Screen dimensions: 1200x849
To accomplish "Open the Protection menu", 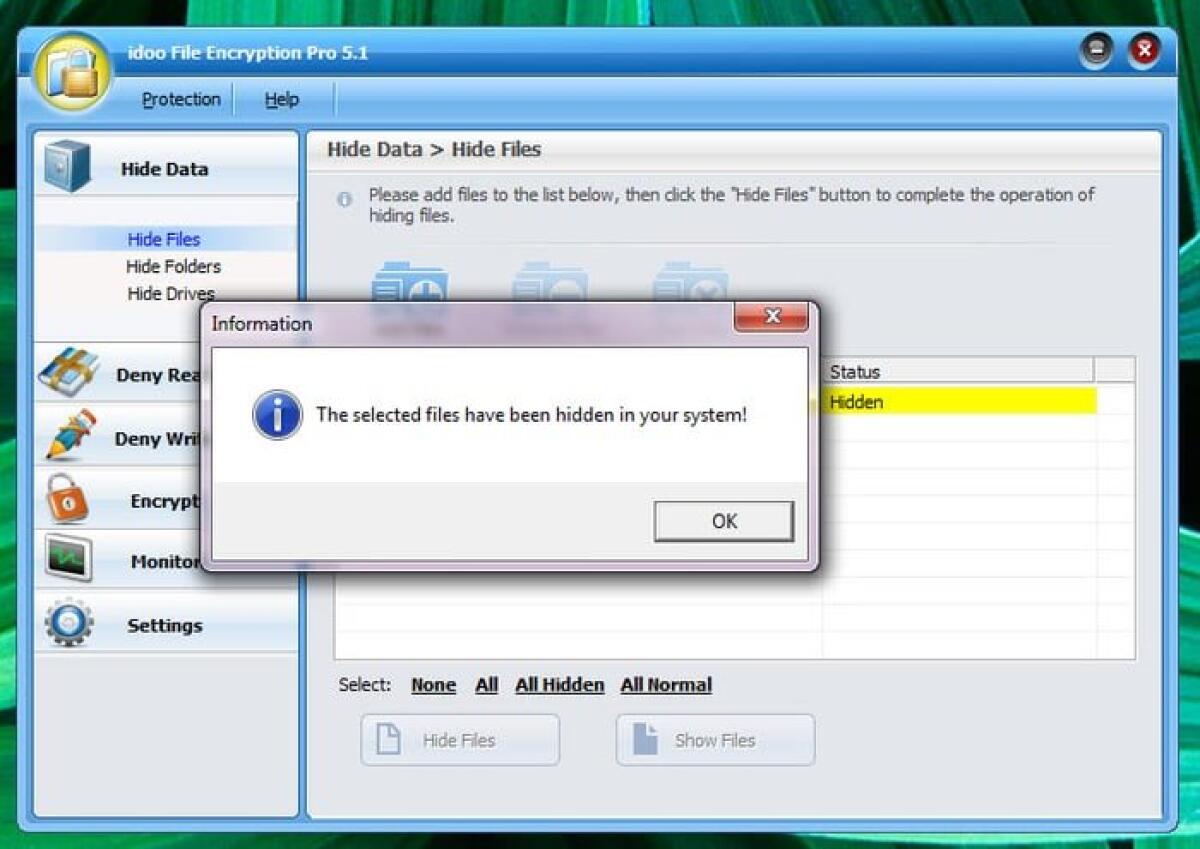I will [x=180, y=99].
